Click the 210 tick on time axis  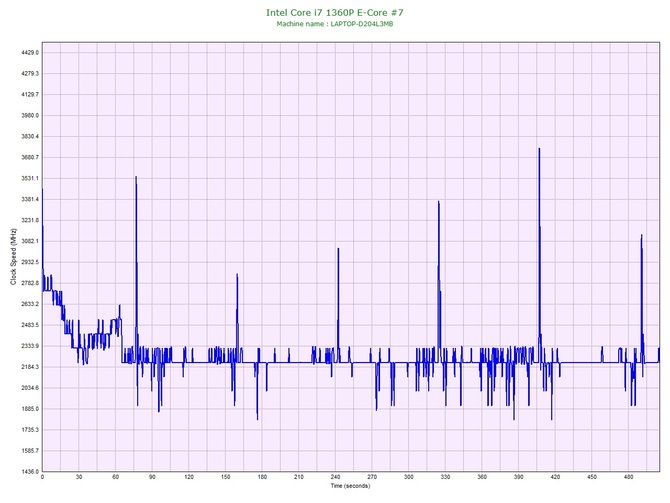pos(299,477)
